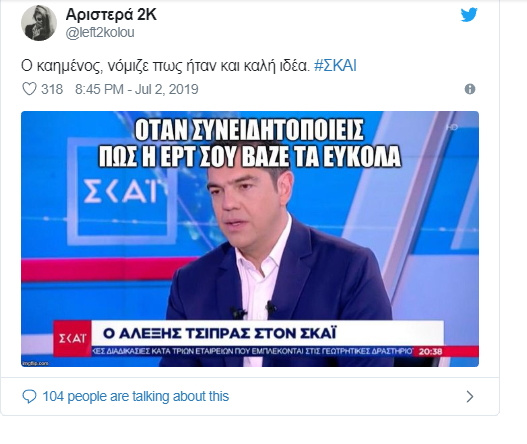Expand the conversation using the right chevron arrow
Image resolution: width=527 pixels, height=444 pixels.
(x=470, y=397)
